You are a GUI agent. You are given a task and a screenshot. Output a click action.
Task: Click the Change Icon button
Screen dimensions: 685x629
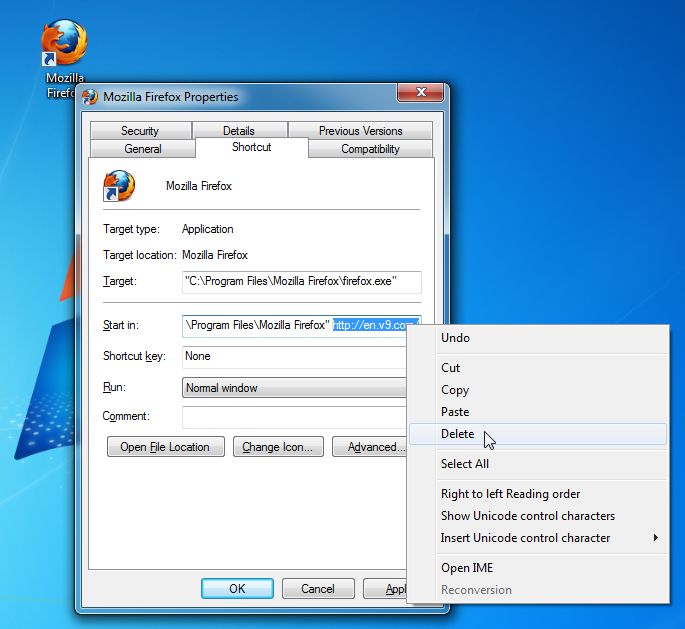pos(278,447)
